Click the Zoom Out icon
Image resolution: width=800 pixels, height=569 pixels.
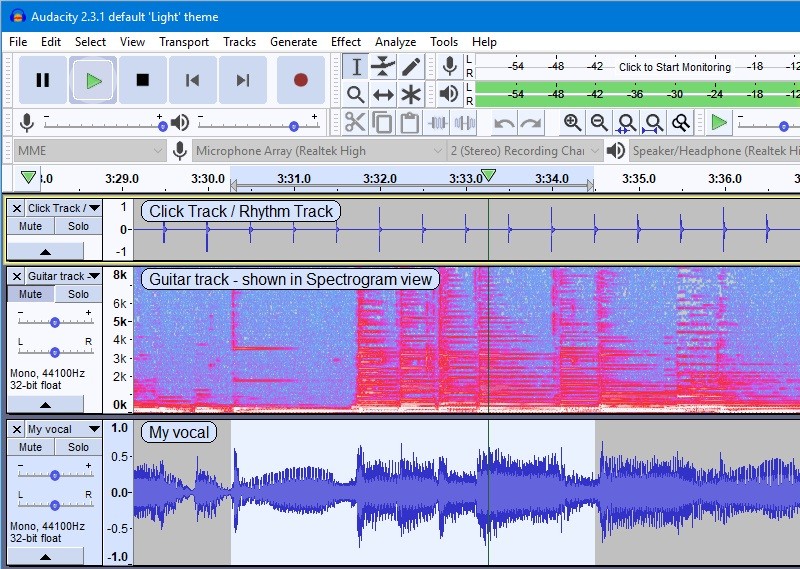point(599,122)
